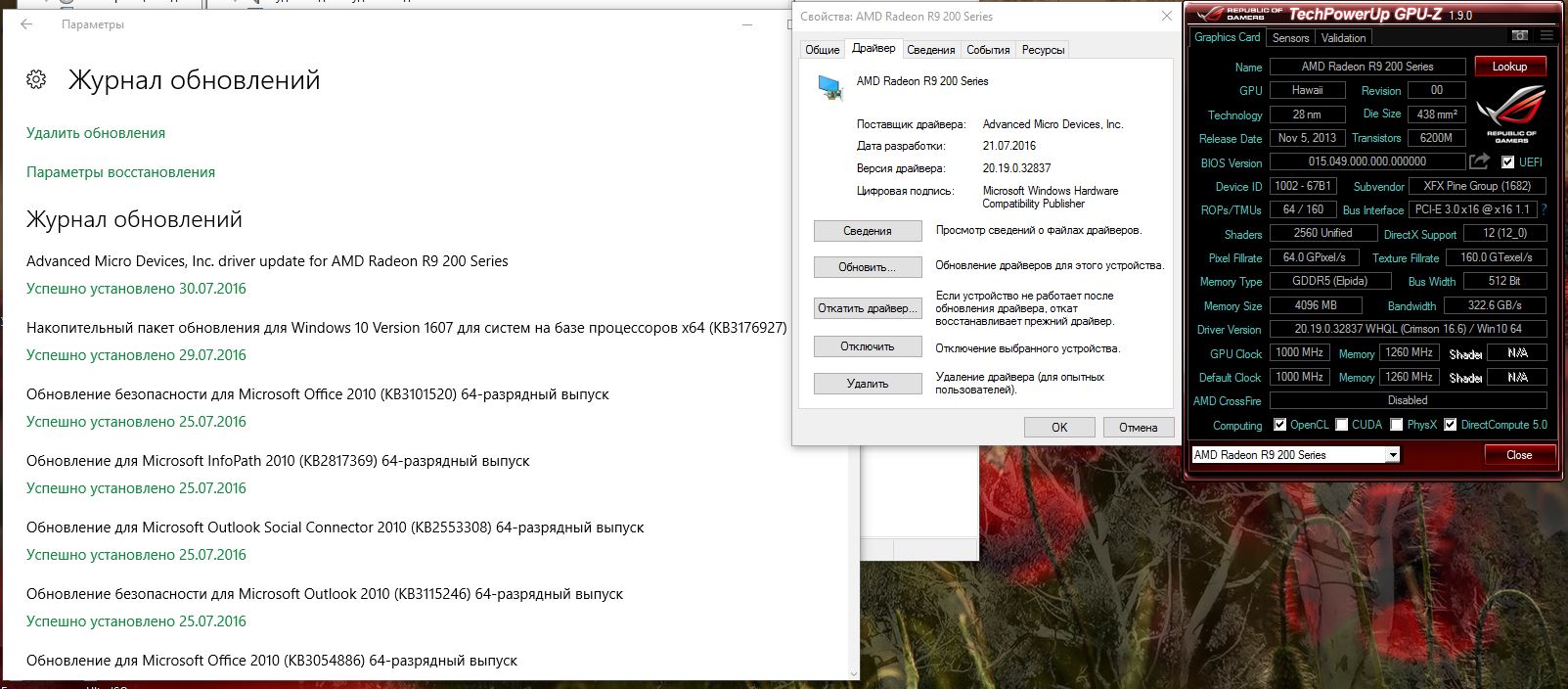Click the BIOS Version field 015.049.000.000.000000
The image size is (1568, 689).
click(x=1367, y=161)
